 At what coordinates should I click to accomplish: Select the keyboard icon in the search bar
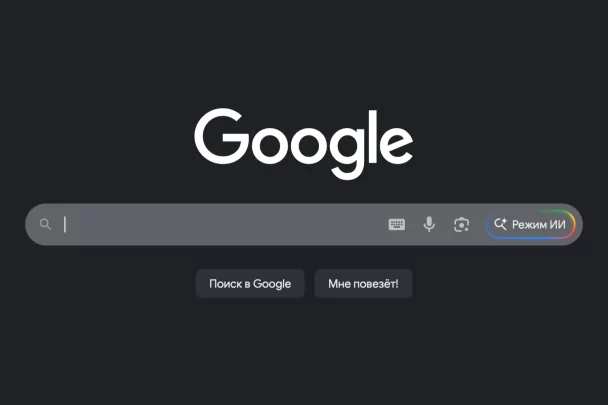[397, 224]
